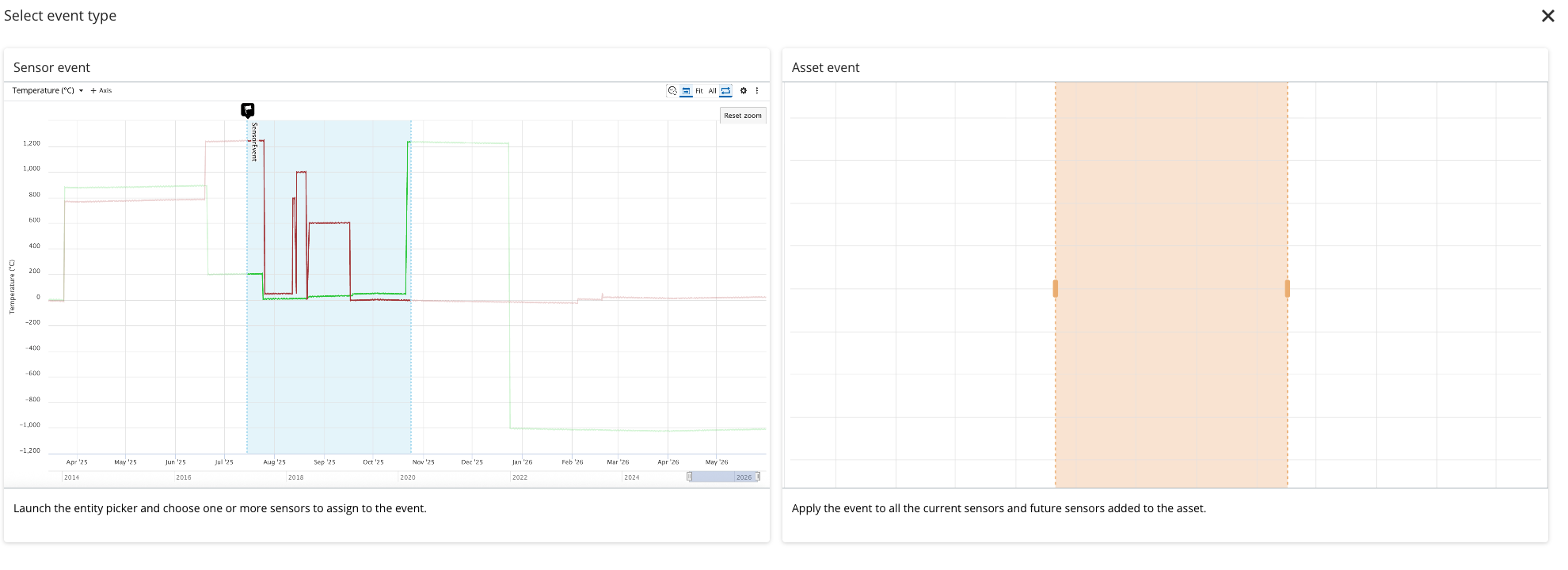Click the right handle of the navigator range

[x=758, y=477]
